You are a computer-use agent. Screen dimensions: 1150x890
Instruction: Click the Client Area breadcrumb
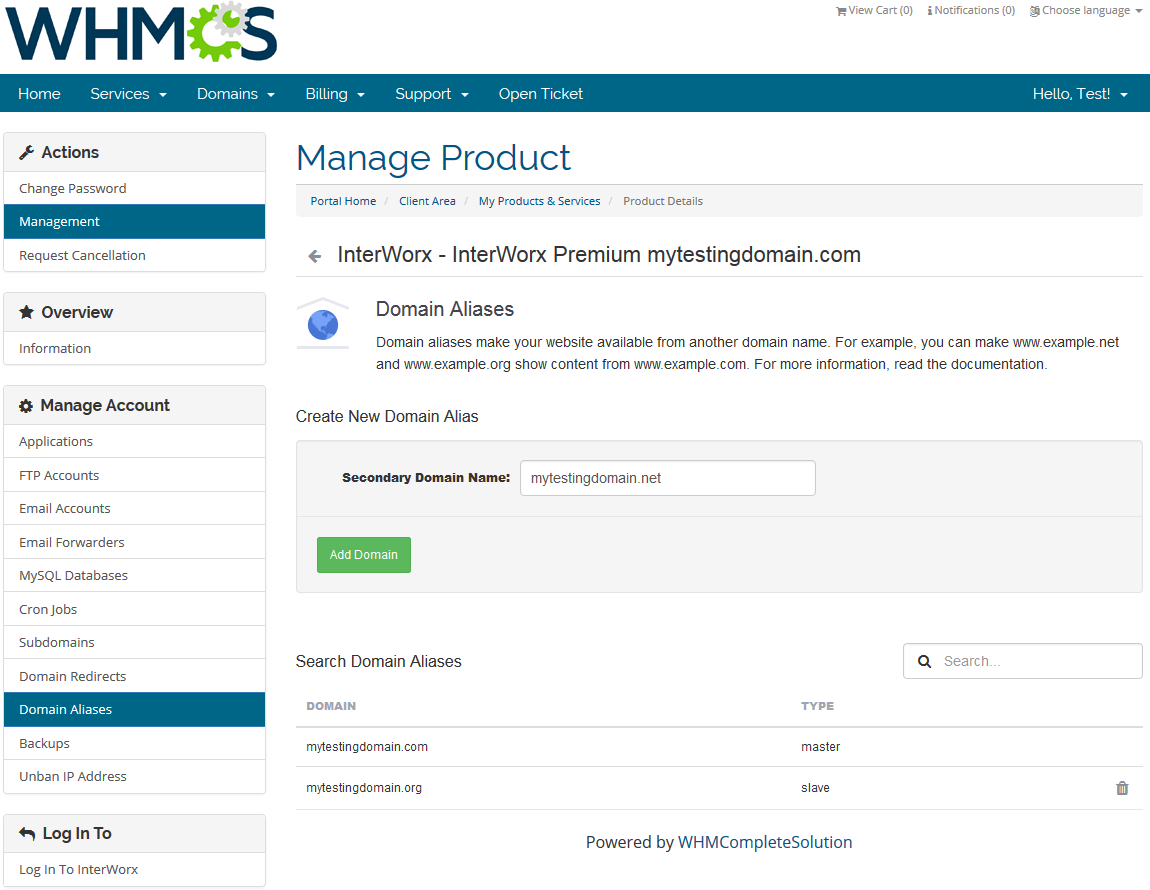(x=427, y=201)
